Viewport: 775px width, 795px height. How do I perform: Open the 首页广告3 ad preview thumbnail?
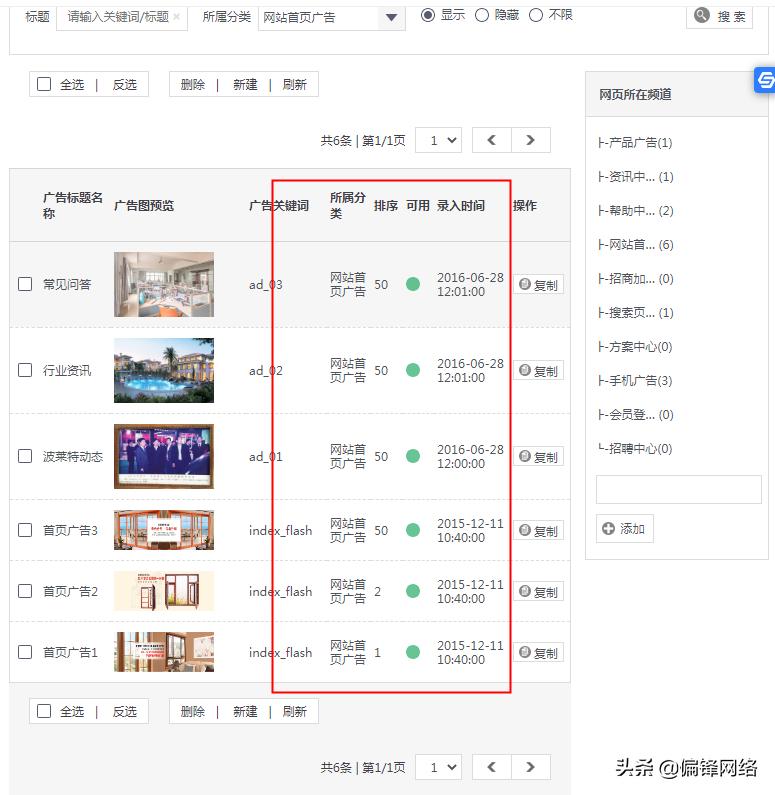[164, 530]
